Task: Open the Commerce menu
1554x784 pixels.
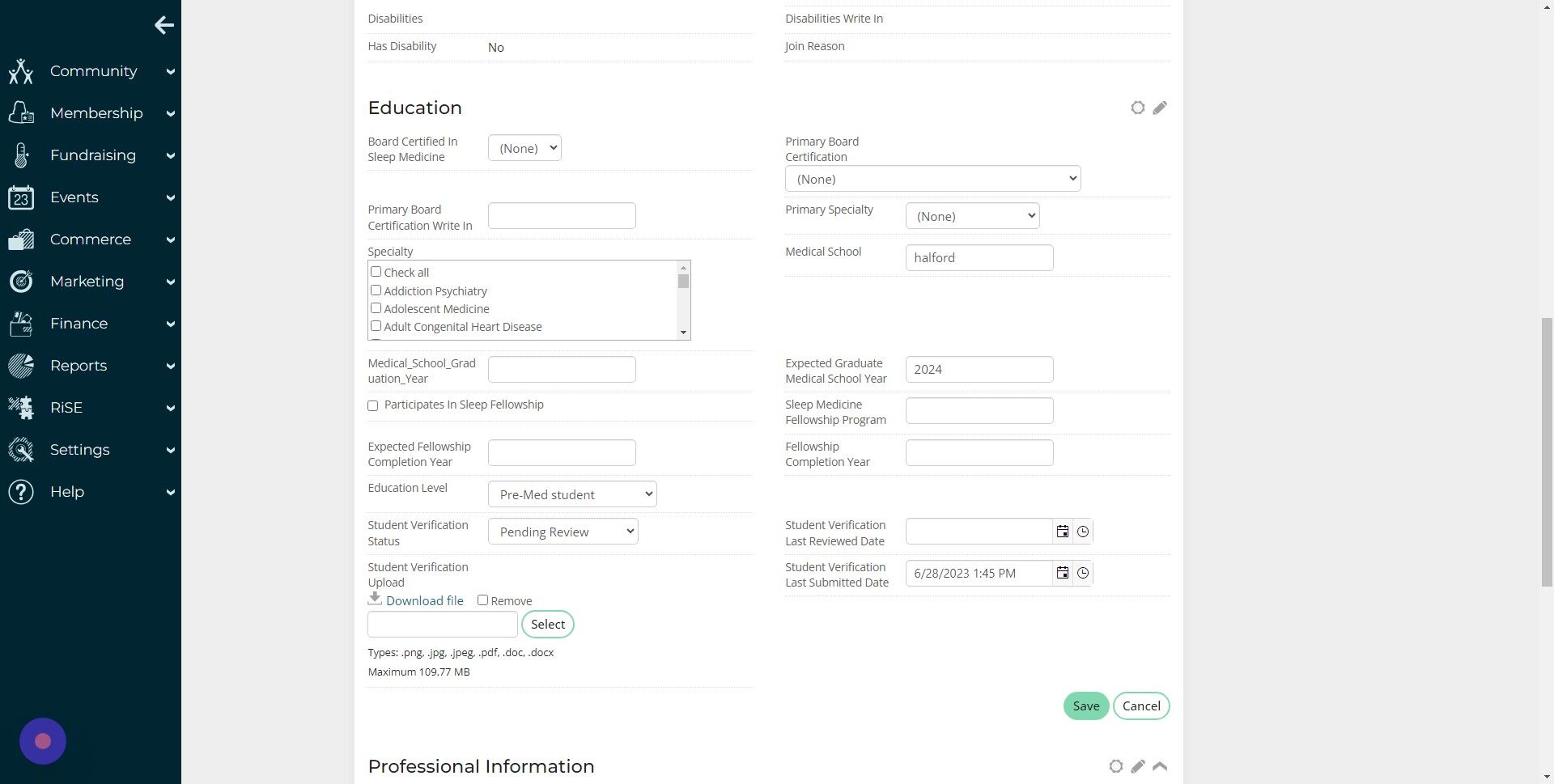Action: coord(91,239)
